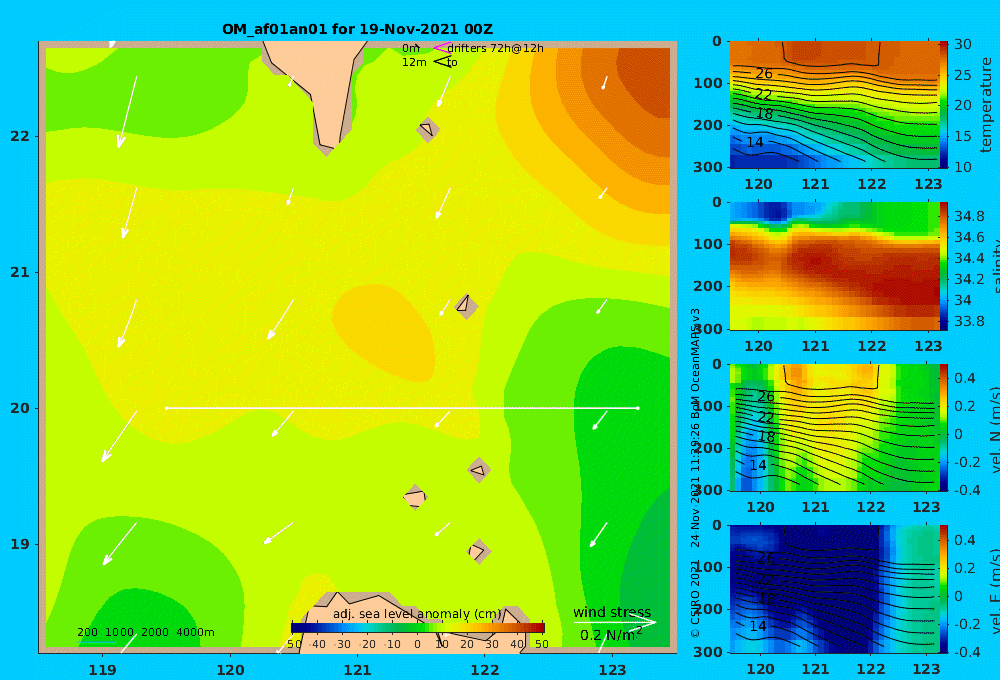This screenshot has height=680, width=1000.
Task: Select the island marker near 19N 122E
Action: tap(479, 551)
